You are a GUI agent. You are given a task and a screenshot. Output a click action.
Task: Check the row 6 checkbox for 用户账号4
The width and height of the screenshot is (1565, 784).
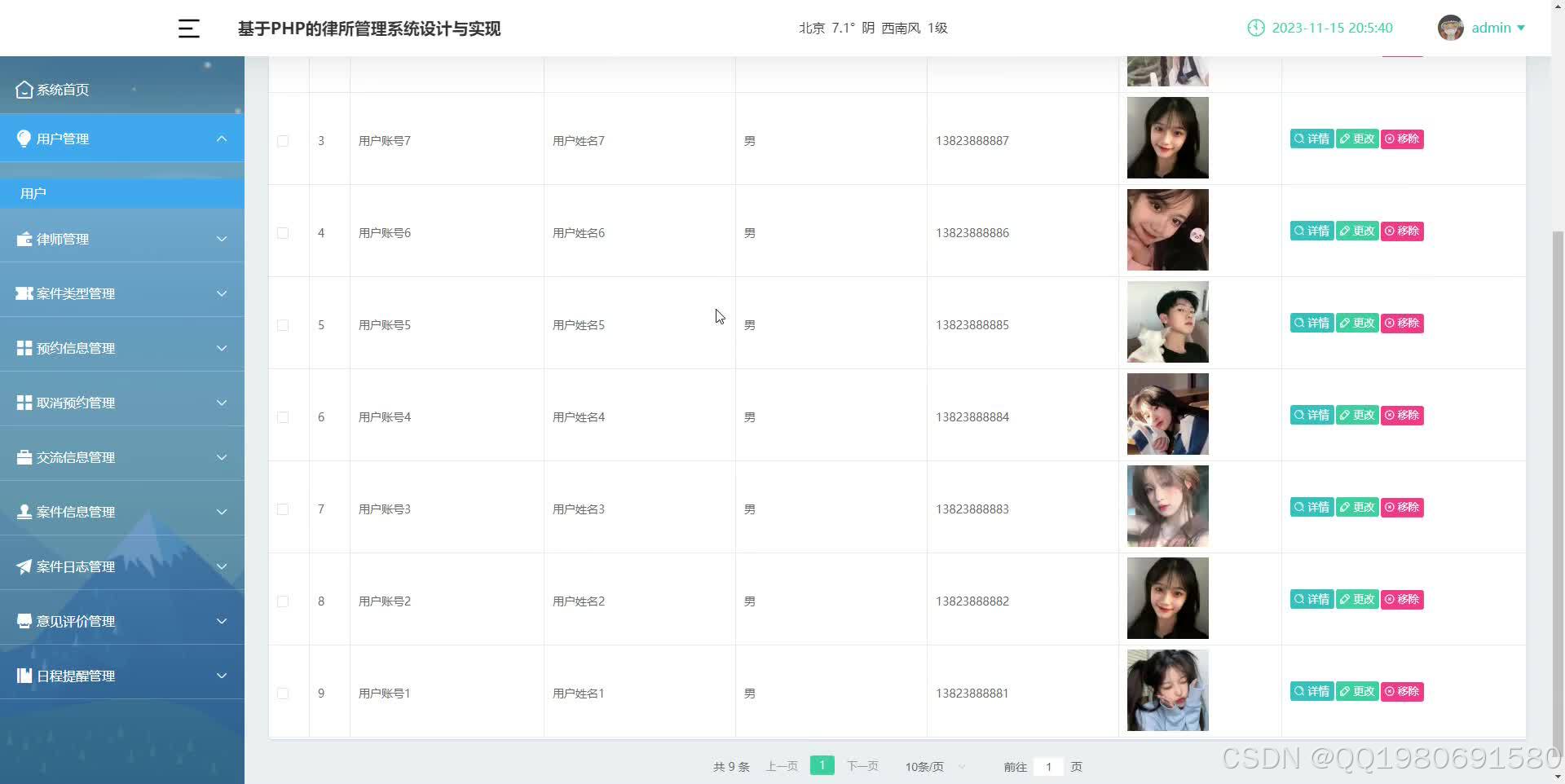pyautogui.click(x=283, y=417)
